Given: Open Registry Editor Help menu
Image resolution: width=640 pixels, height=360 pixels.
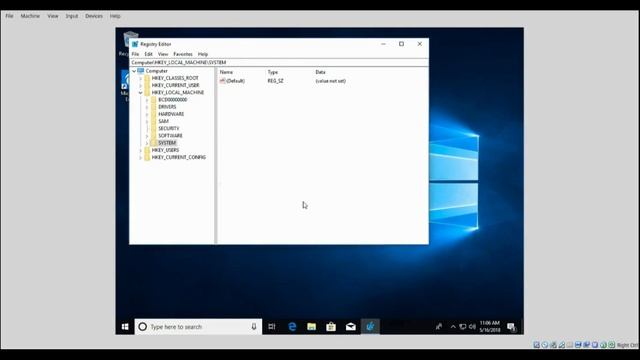Looking at the screenshot, I should (203, 54).
